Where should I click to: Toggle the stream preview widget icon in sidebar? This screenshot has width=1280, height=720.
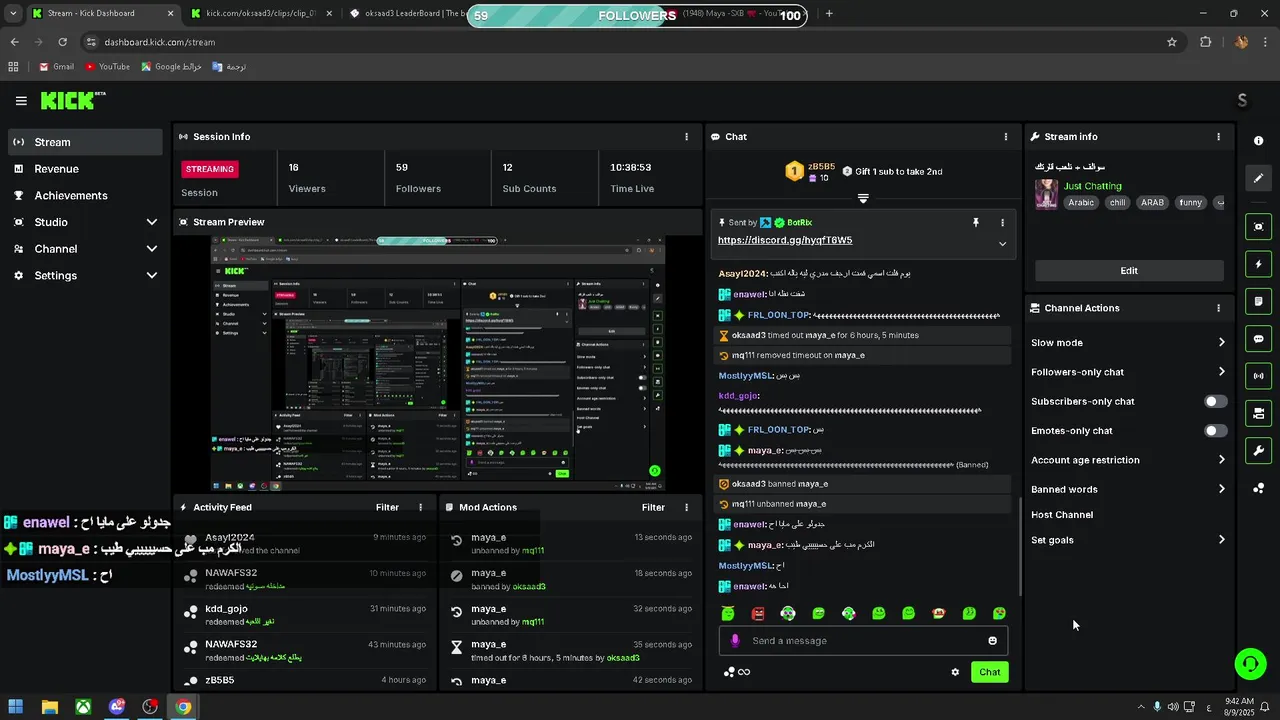point(1259,227)
